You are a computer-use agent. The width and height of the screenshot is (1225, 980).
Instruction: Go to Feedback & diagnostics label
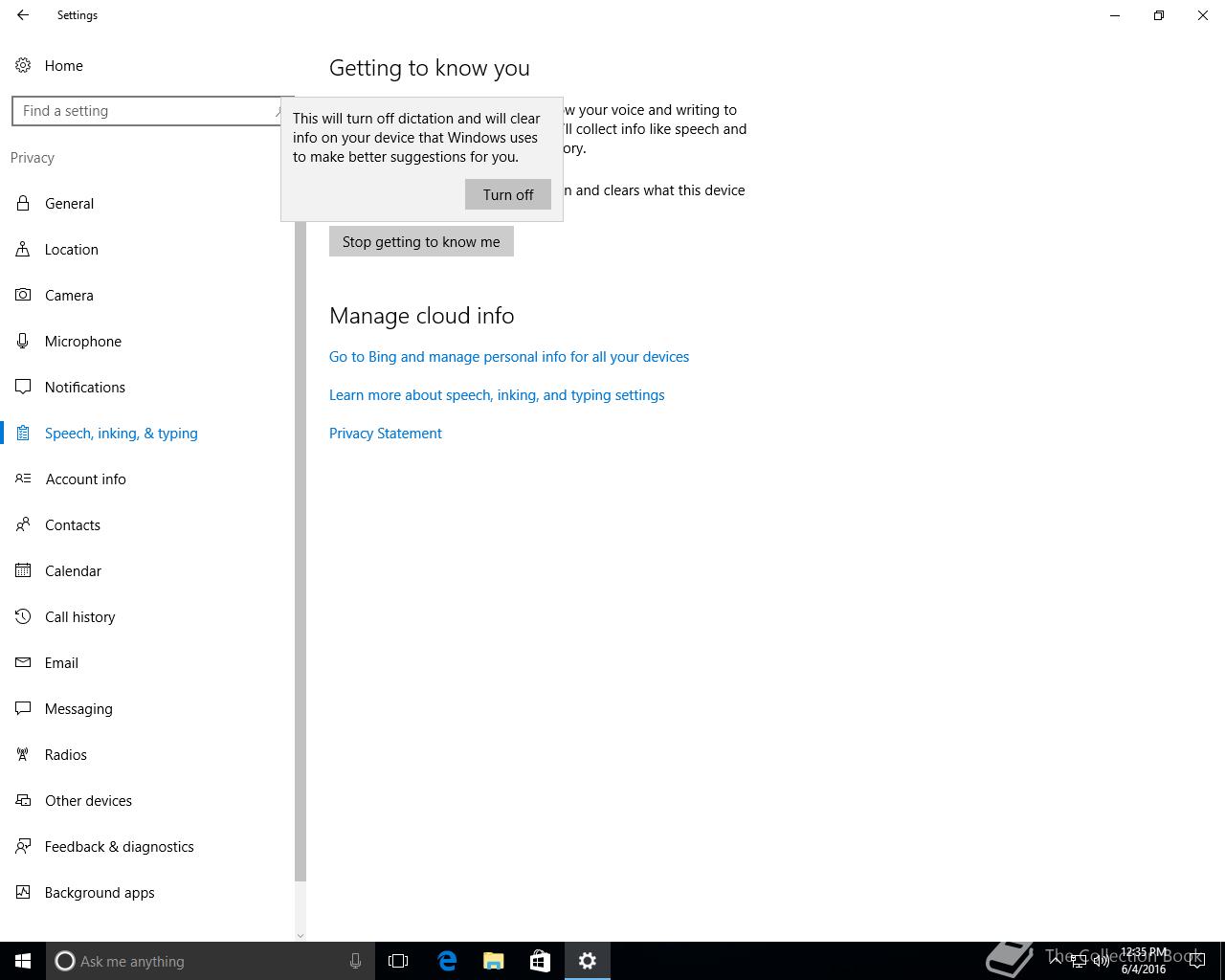pos(120,846)
